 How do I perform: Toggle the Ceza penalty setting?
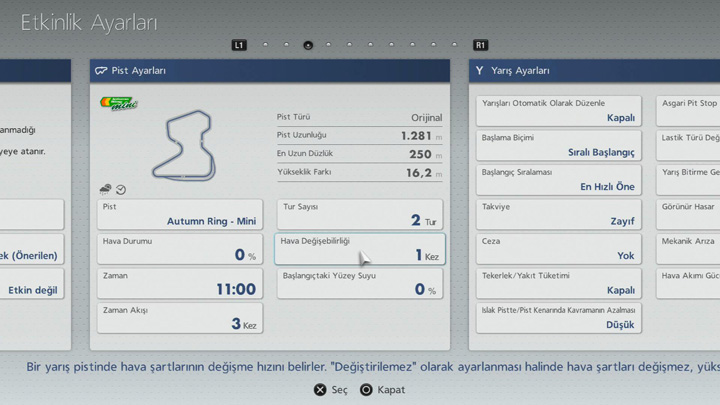click(558, 248)
